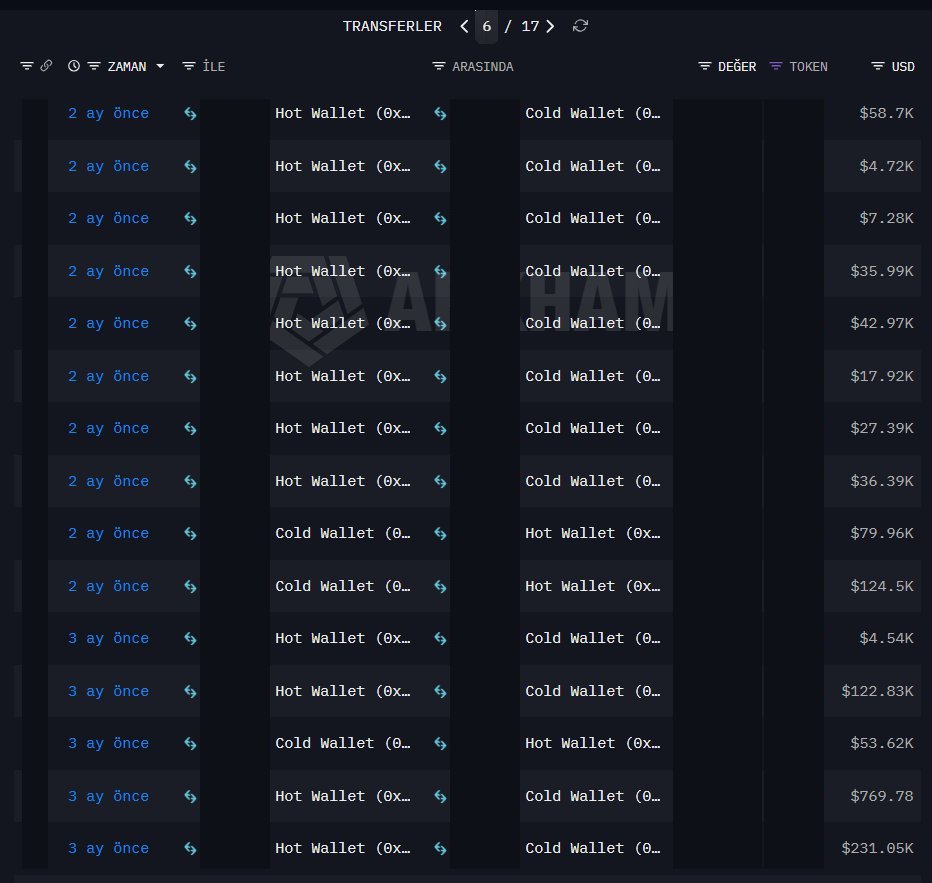This screenshot has height=883, width=932.
Task: Open transaction icon in $4.72K row
Action: tap(190, 166)
